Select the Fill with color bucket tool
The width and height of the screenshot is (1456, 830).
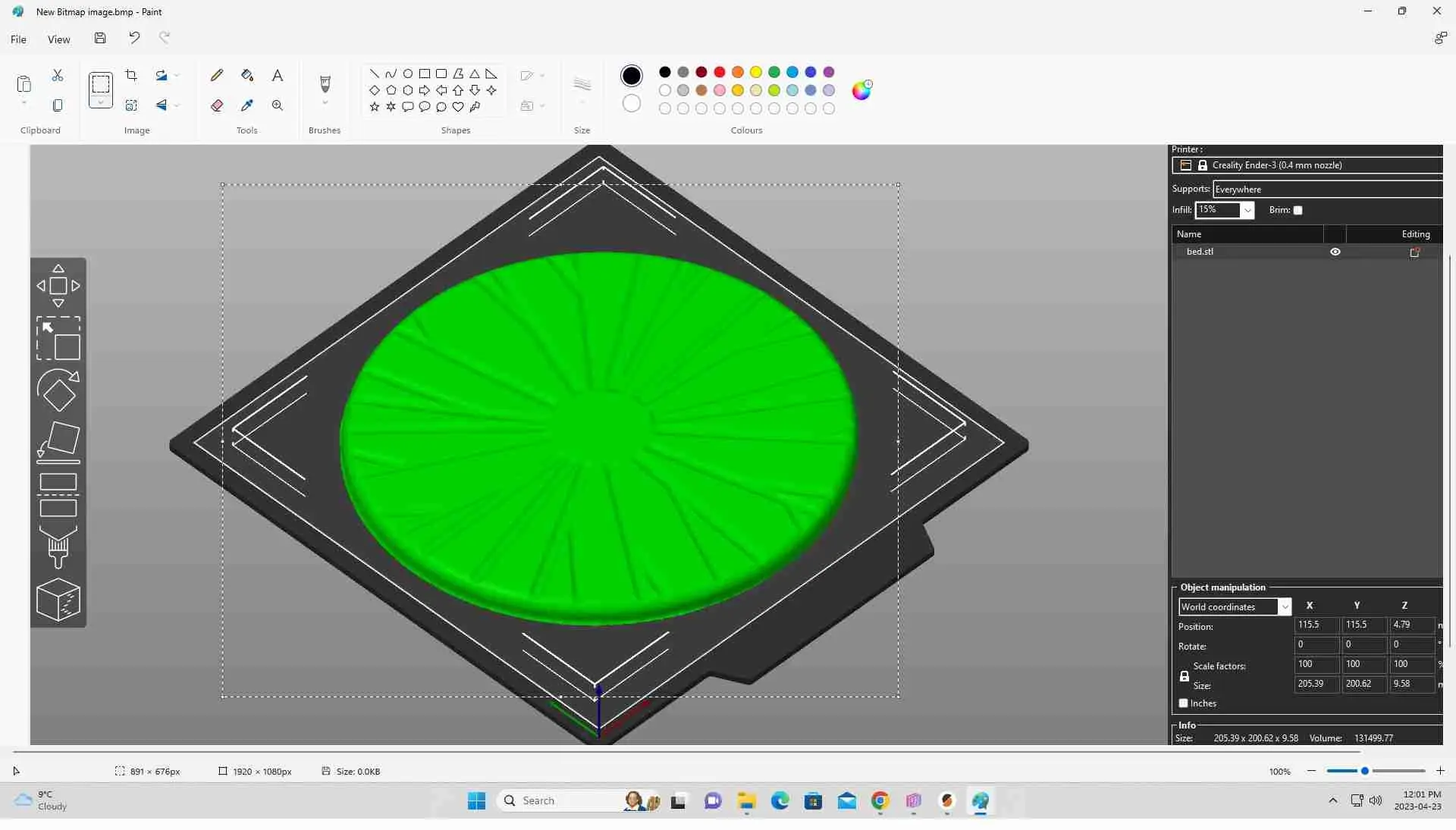[x=247, y=75]
